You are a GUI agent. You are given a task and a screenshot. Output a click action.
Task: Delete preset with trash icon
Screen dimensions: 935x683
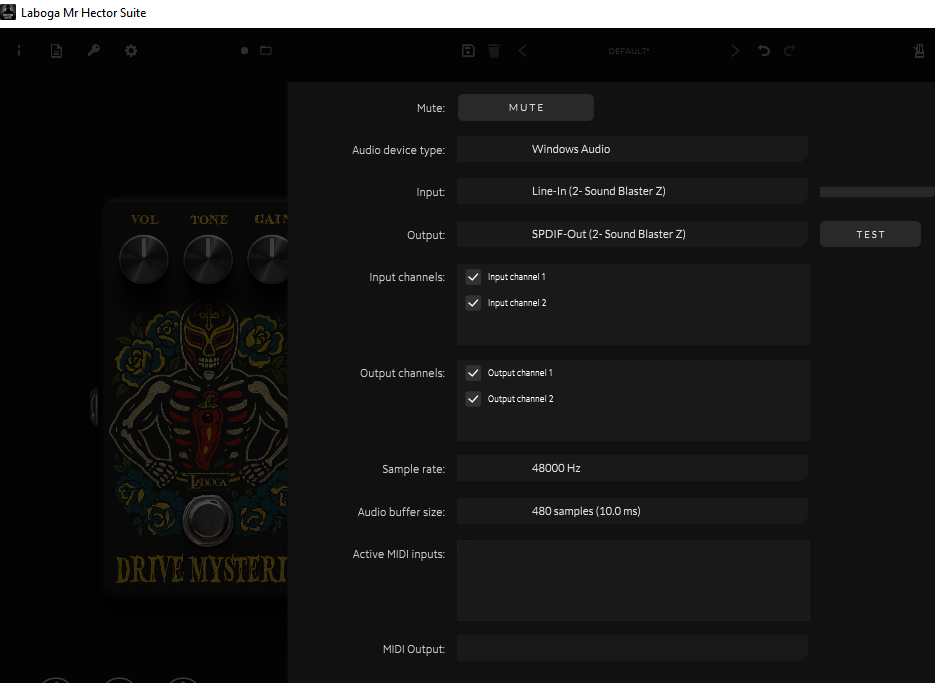[494, 51]
